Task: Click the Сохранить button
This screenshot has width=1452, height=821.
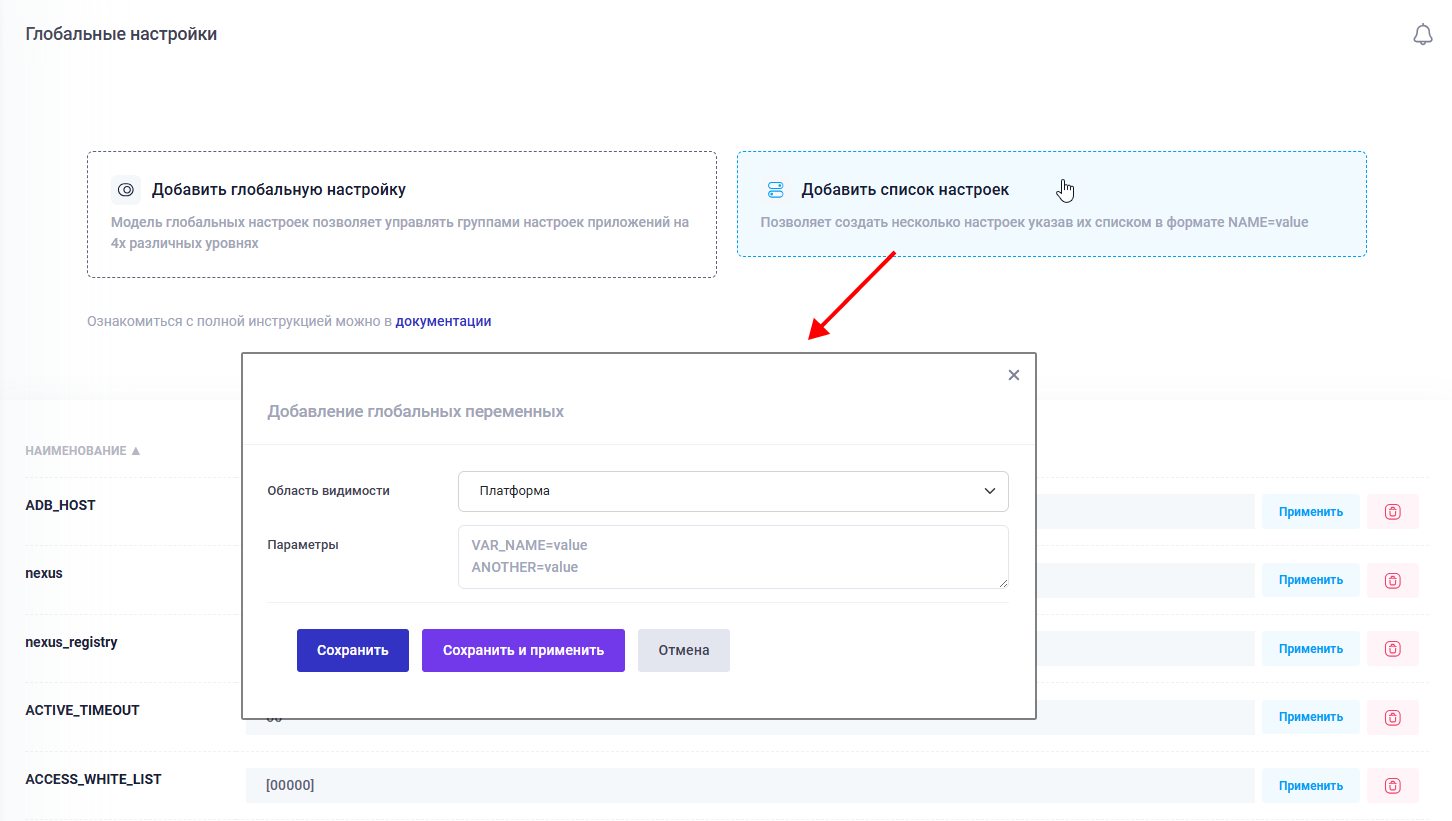Action: tap(352, 650)
